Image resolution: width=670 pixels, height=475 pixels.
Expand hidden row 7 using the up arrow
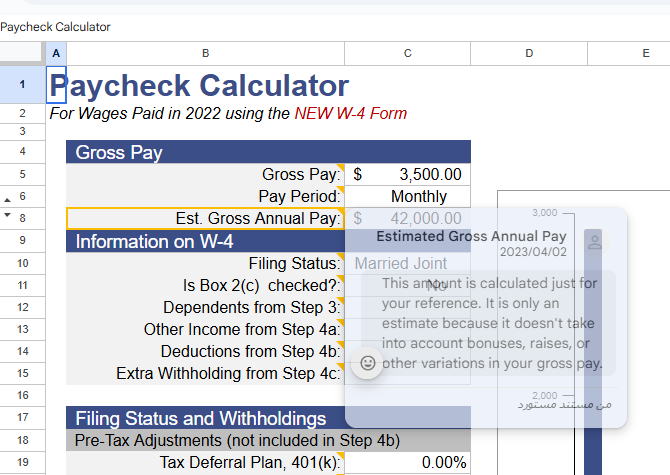tap(7, 199)
